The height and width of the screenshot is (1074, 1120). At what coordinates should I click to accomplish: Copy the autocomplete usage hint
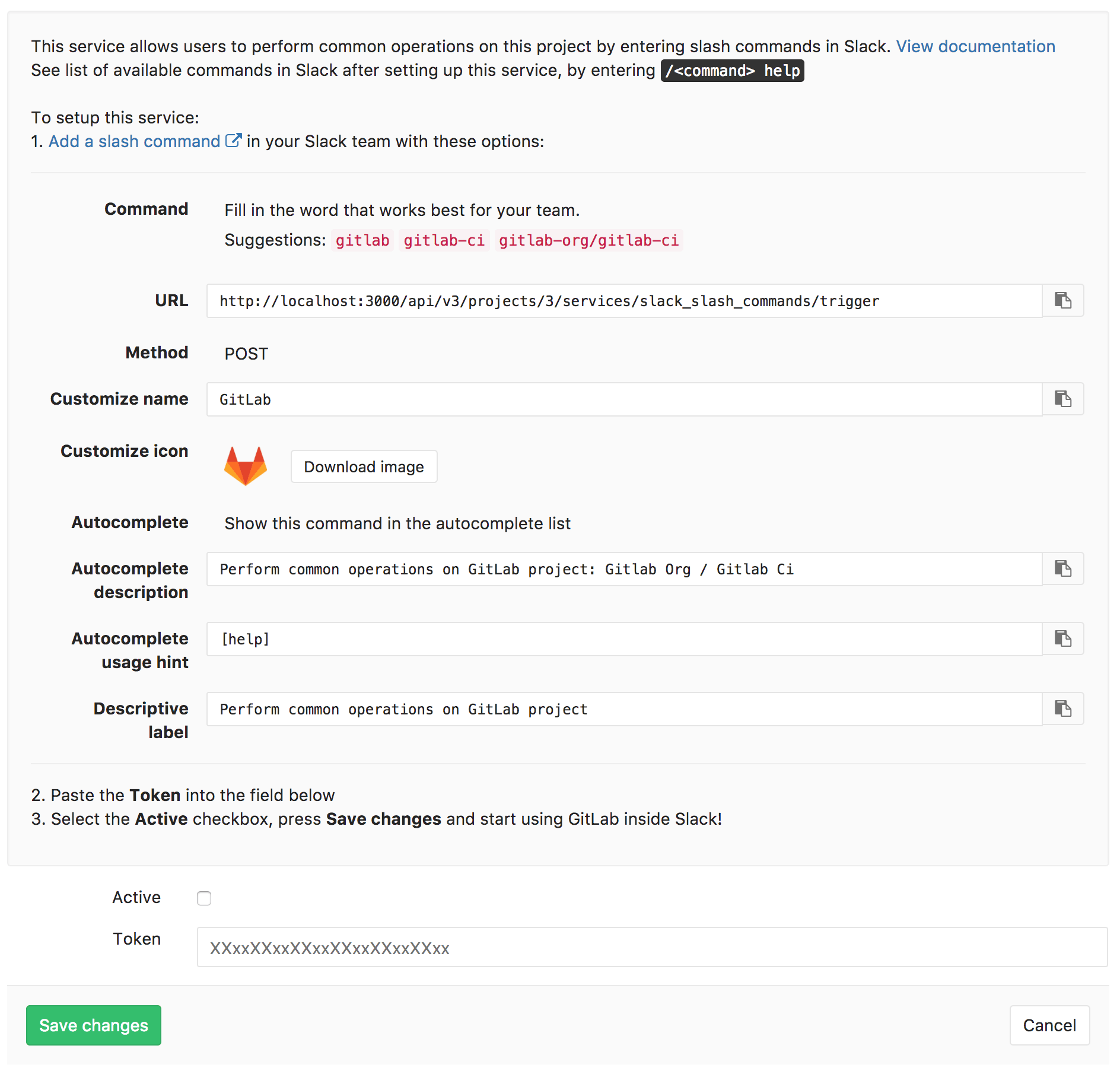tap(1062, 638)
